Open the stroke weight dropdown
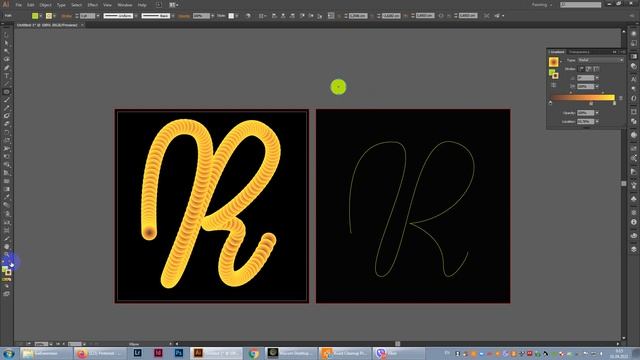The width and height of the screenshot is (640, 360). (98, 16)
